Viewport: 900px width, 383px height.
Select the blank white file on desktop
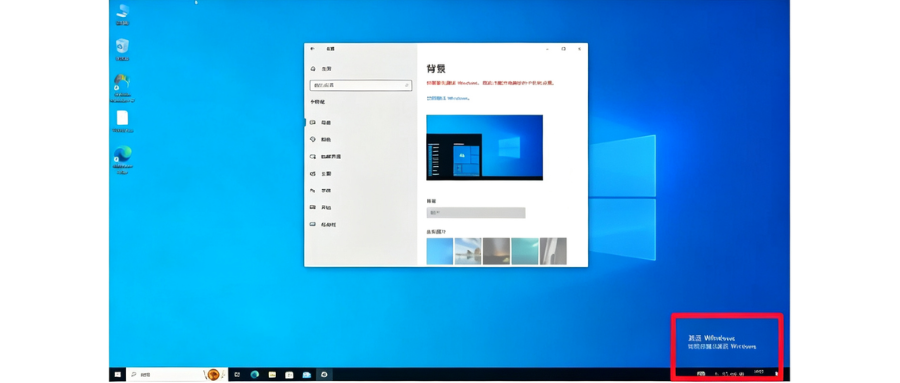pyautogui.click(x=122, y=121)
